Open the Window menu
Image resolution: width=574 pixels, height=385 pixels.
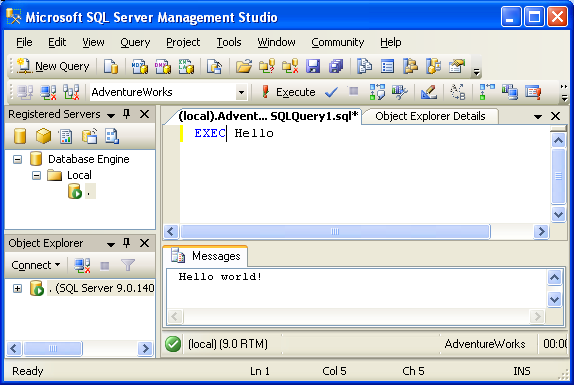[x=276, y=42]
